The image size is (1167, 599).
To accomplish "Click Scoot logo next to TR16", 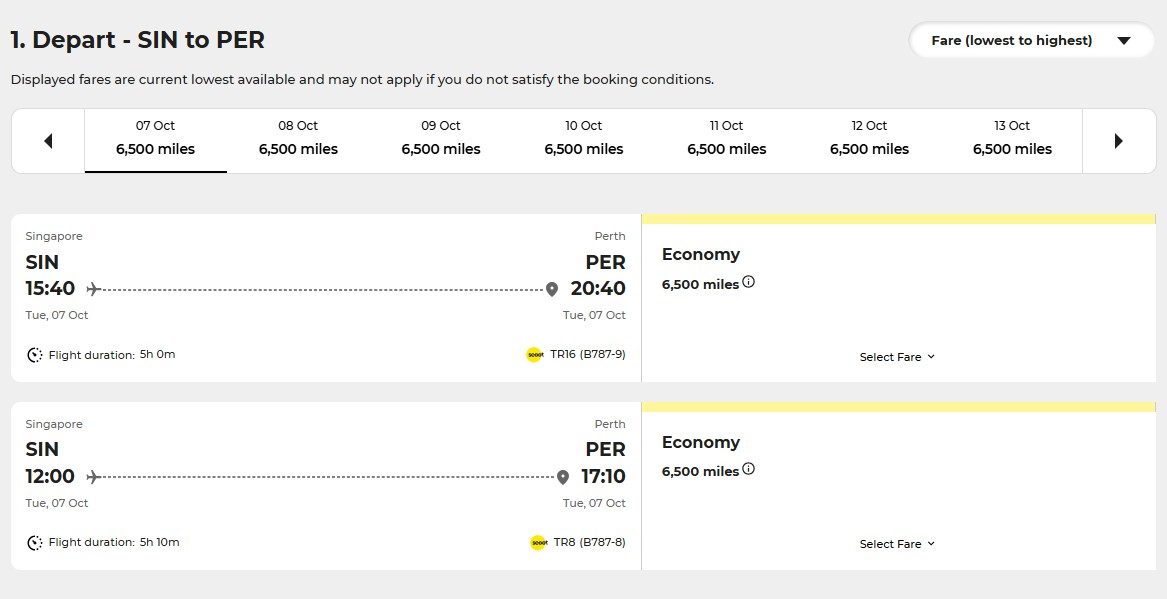I will [534, 354].
